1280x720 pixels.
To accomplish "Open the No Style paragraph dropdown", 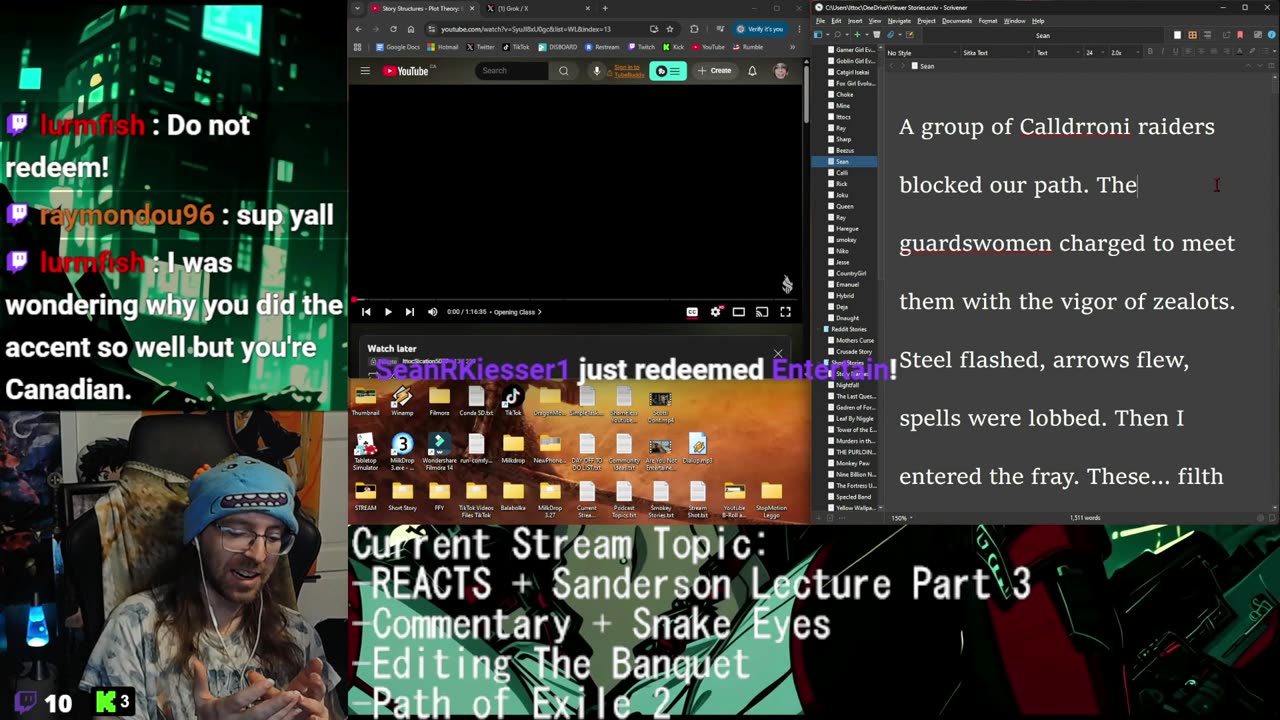I will click(922, 53).
